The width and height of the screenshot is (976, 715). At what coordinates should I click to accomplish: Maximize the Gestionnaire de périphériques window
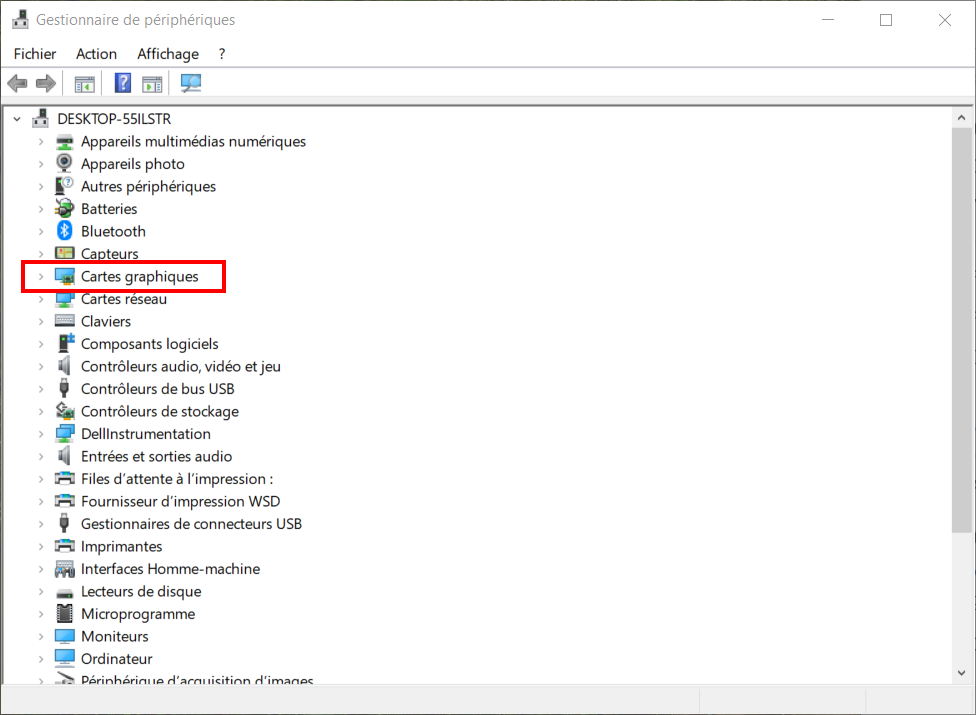coord(886,20)
